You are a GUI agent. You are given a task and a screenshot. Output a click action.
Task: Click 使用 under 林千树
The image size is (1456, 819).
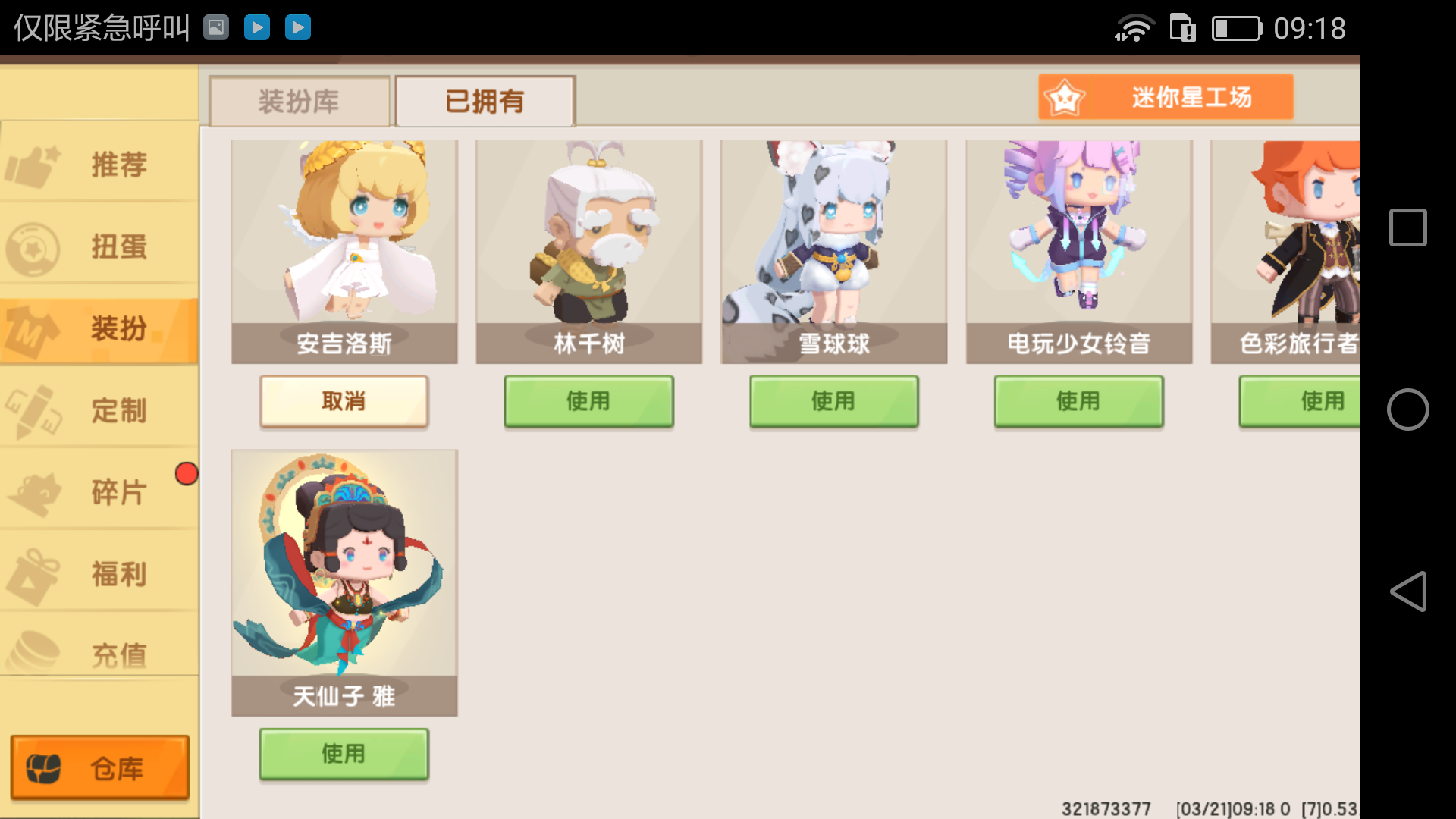(x=589, y=401)
